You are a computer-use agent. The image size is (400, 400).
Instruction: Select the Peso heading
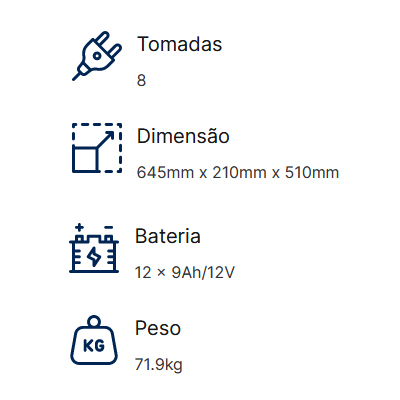click(x=158, y=328)
